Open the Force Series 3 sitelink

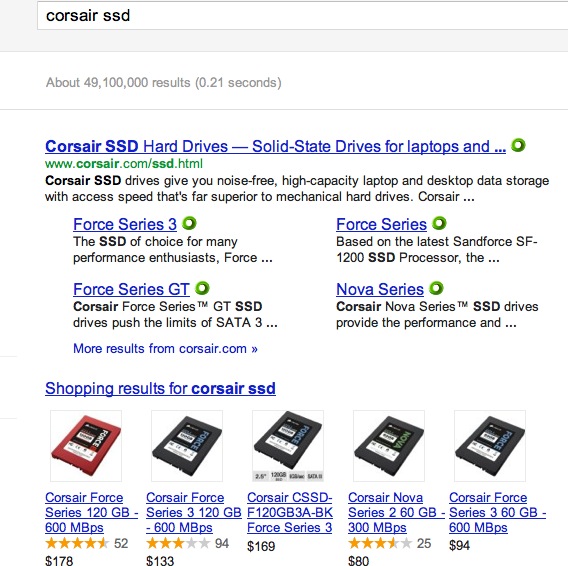125,224
